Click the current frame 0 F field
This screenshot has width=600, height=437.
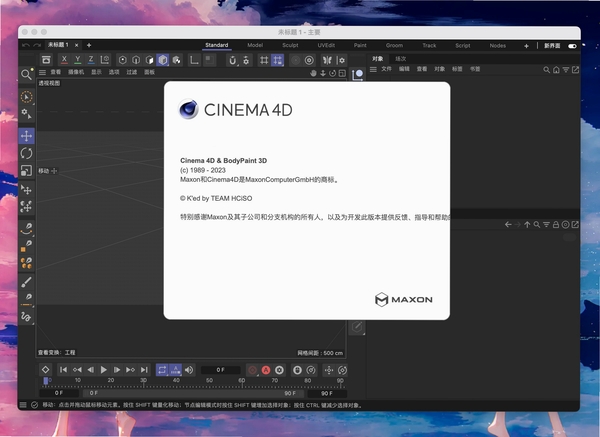pos(221,370)
